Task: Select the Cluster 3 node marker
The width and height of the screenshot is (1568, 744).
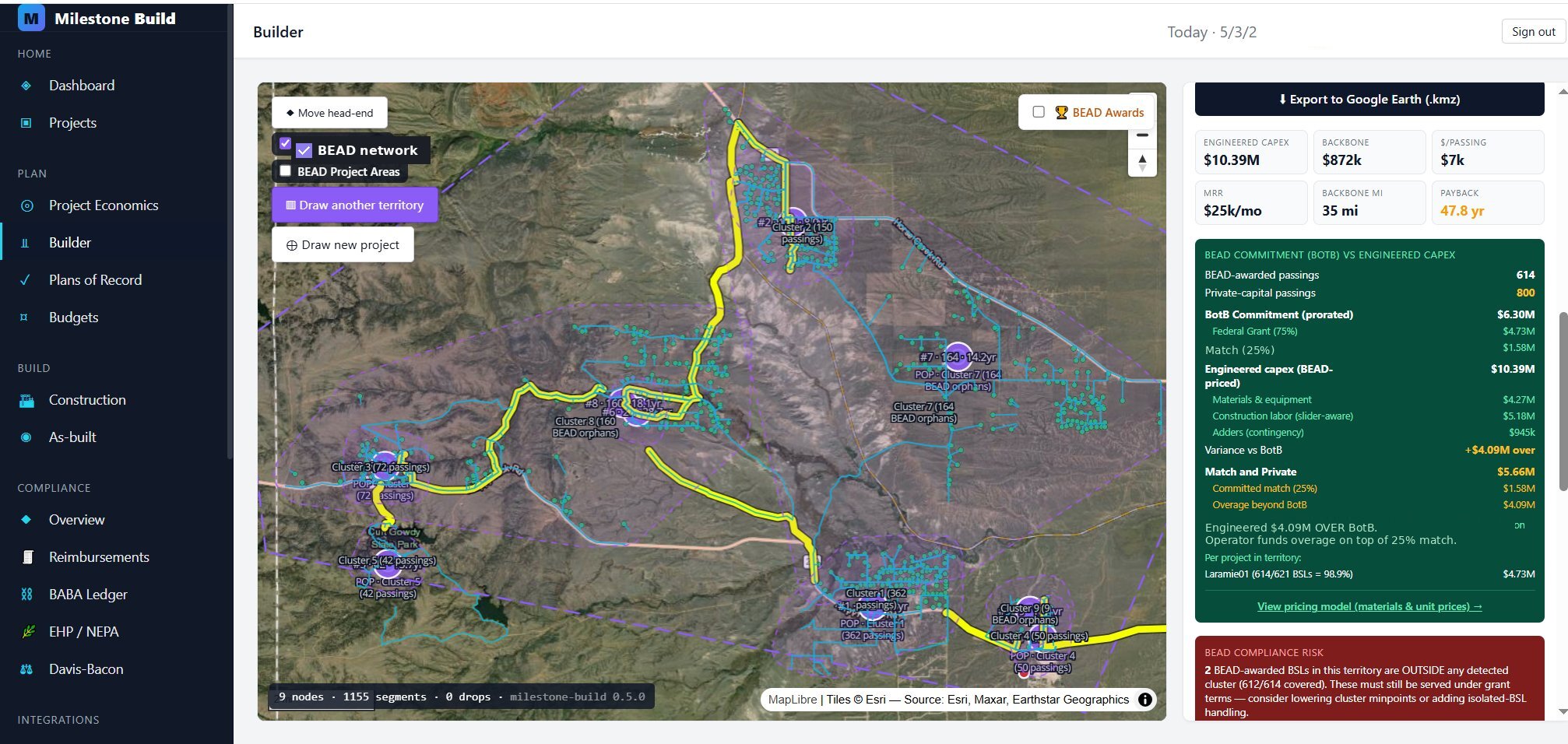Action: pos(385,464)
